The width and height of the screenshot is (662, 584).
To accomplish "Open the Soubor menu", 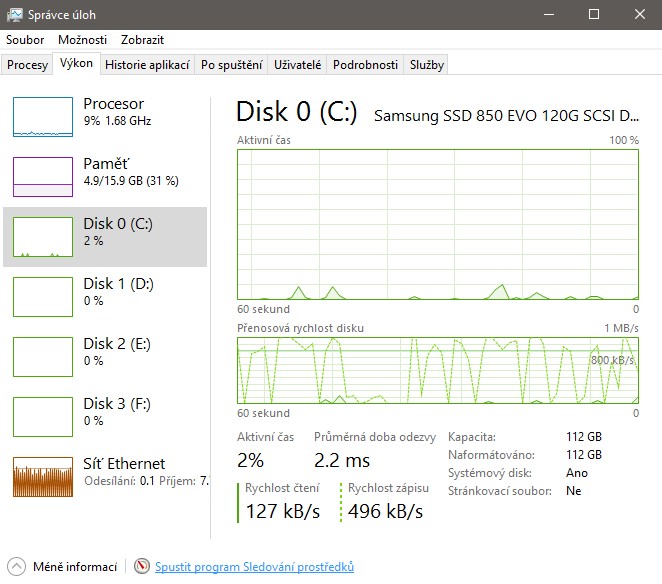I will pyautogui.click(x=25, y=40).
